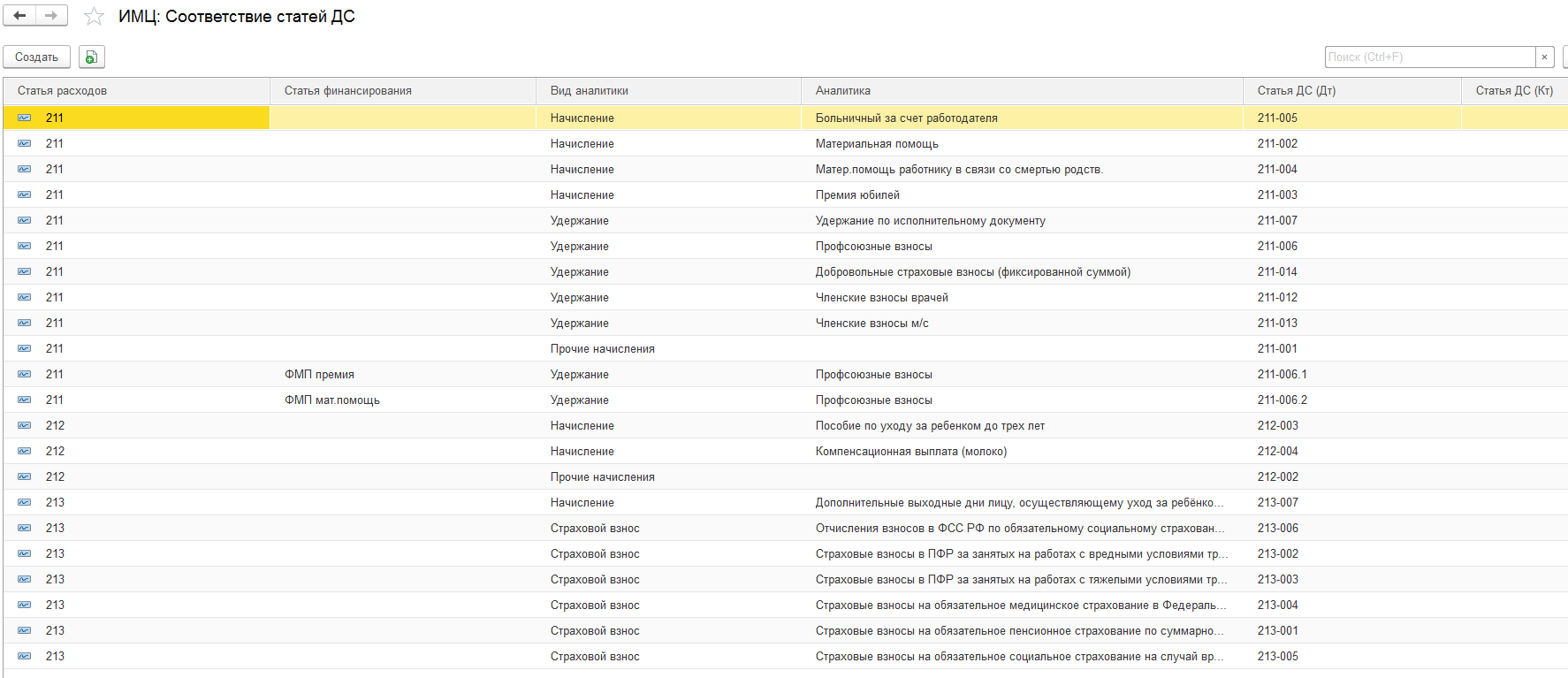The image size is (1568, 678).
Task: Click the Вид аналитики column header
Action: point(589,91)
